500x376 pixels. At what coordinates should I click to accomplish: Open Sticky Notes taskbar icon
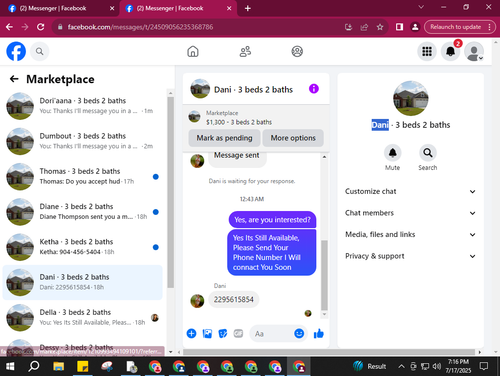(x=83, y=366)
